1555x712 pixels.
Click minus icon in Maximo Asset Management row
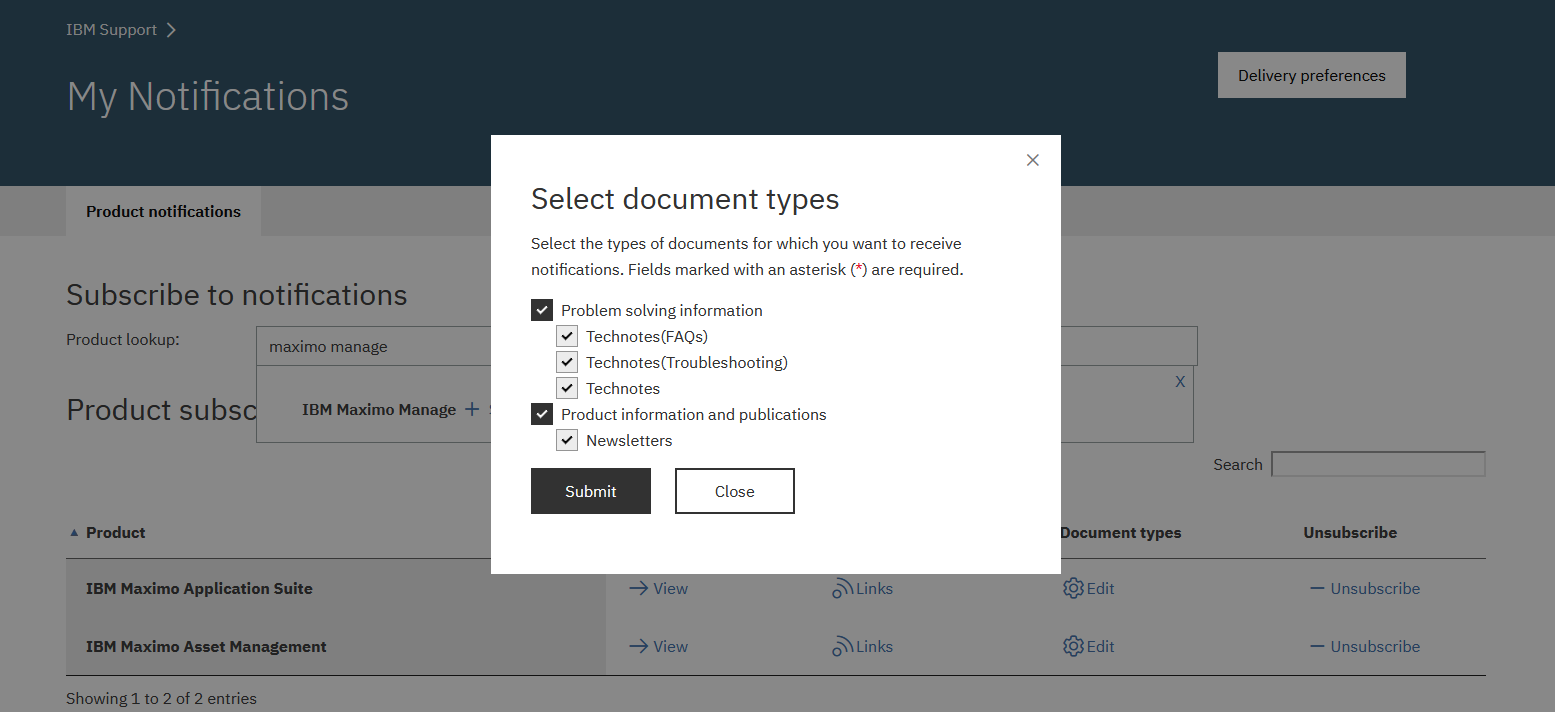click(1317, 646)
